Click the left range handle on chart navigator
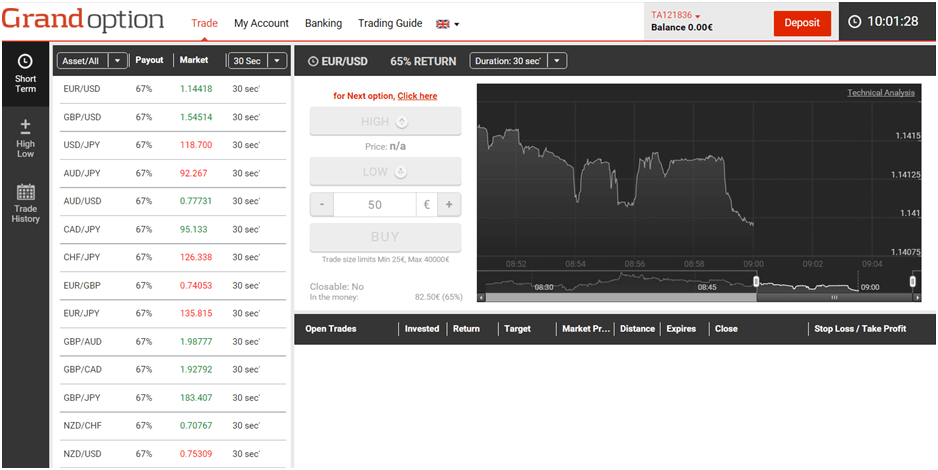The width and height of the screenshot is (938, 470). [756, 281]
